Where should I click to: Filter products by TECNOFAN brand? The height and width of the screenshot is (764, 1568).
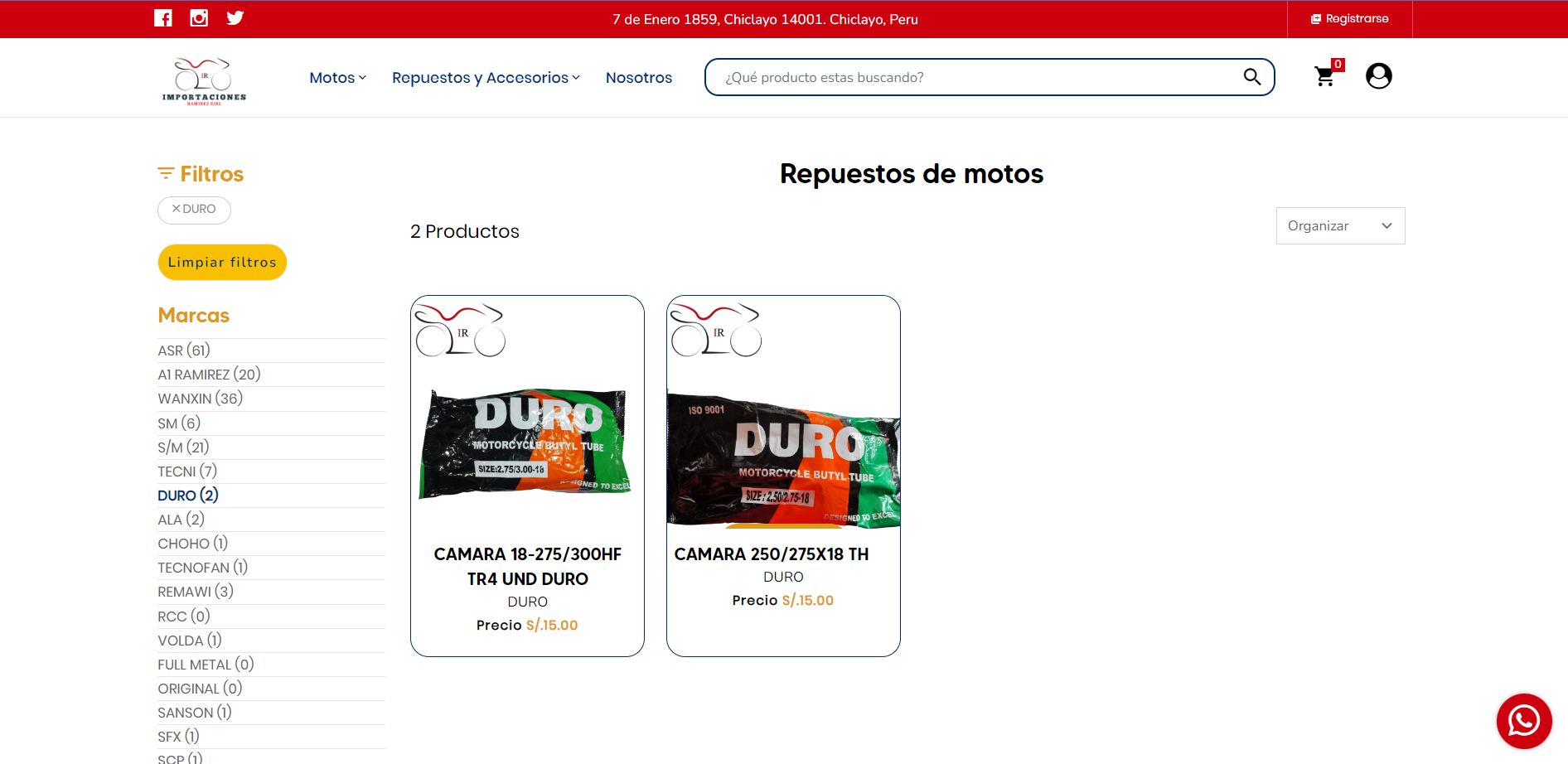[x=202, y=568]
